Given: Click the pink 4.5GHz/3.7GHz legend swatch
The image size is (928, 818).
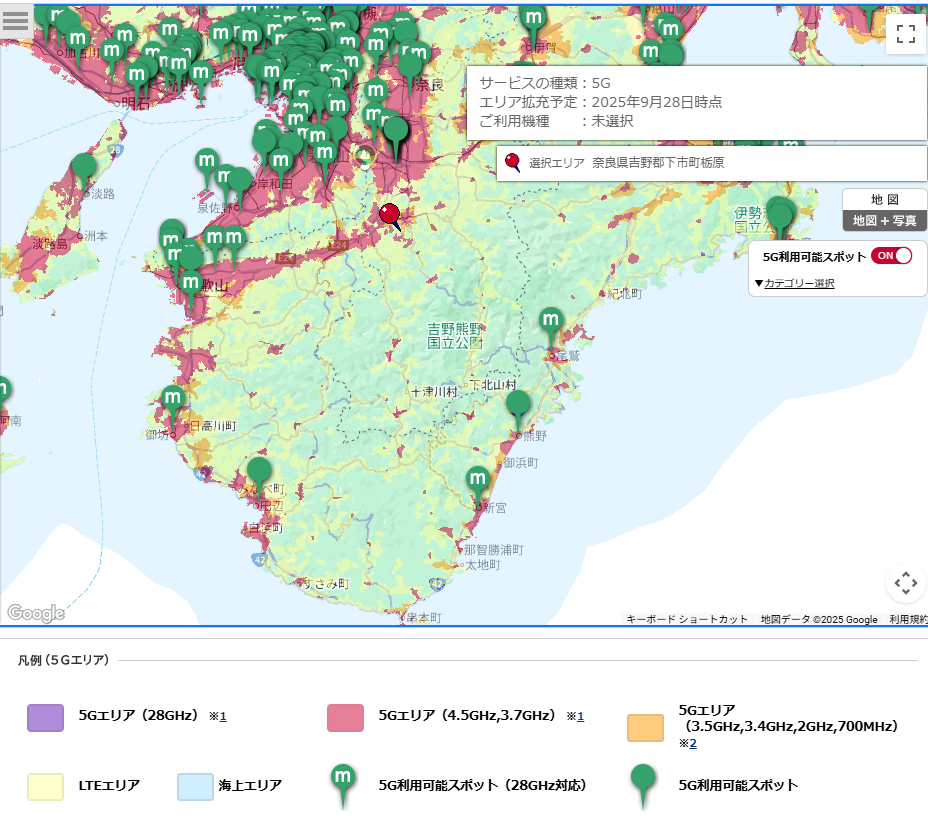Looking at the screenshot, I should [x=345, y=717].
